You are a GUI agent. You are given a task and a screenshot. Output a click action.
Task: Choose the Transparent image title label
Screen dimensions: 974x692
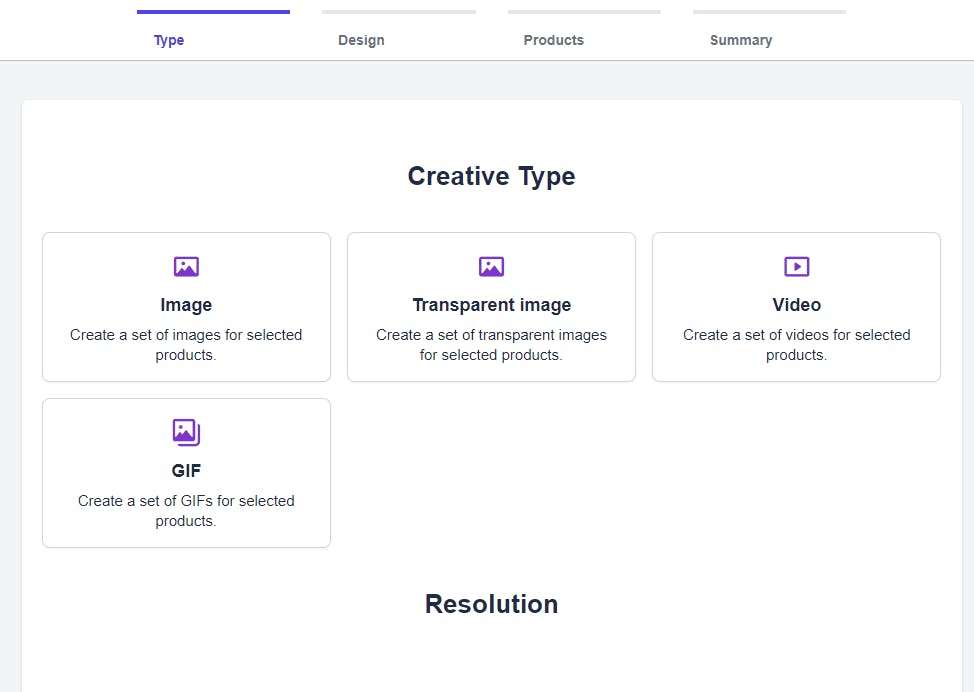coord(491,305)
